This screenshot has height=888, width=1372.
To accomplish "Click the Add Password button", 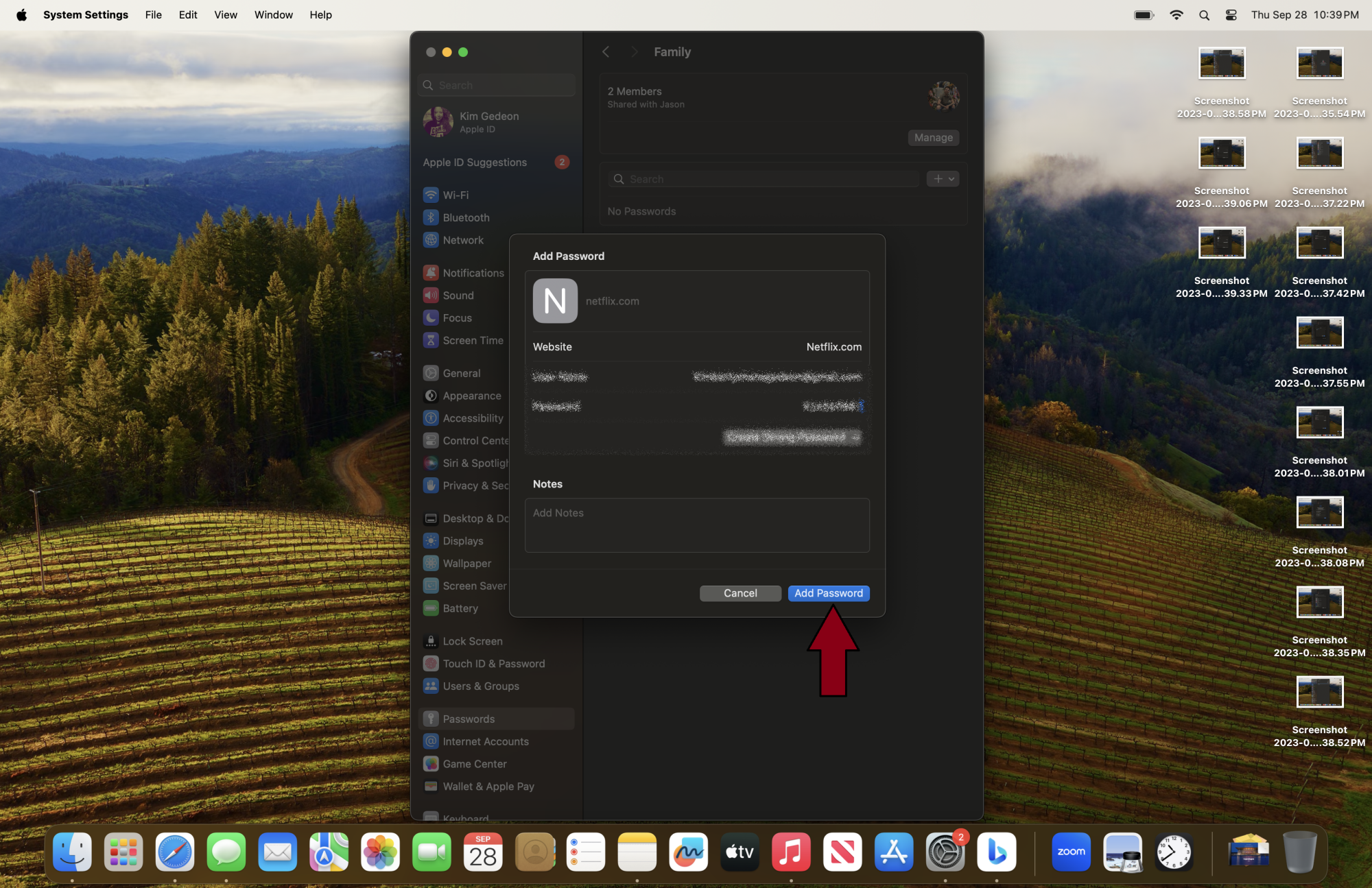I will point(828,593).
